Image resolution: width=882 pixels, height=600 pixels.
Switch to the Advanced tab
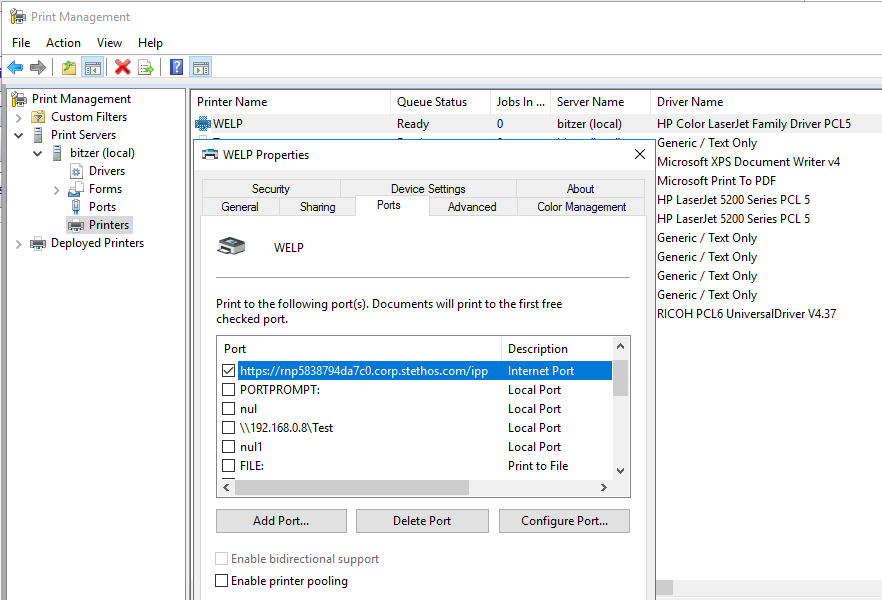tap(472, 207)
